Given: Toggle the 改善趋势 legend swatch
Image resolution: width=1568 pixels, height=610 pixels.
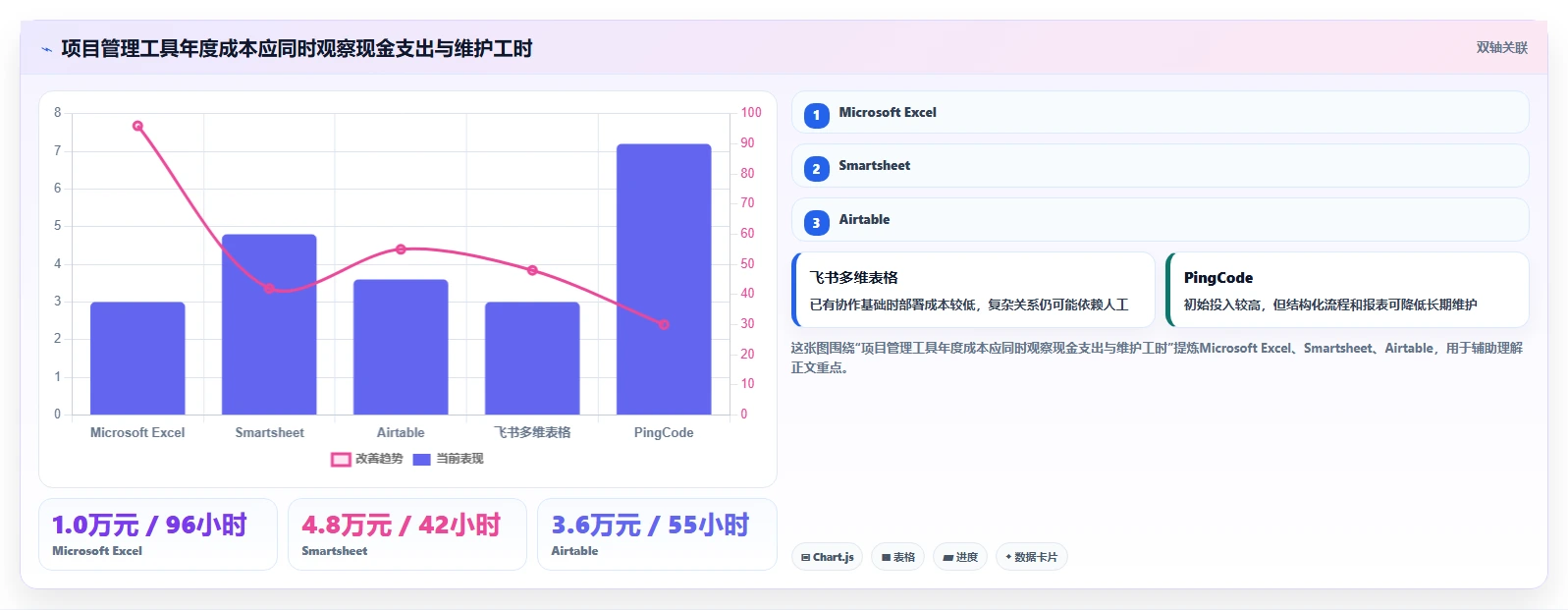Looking at the screenshot, I should pos(341,459).
